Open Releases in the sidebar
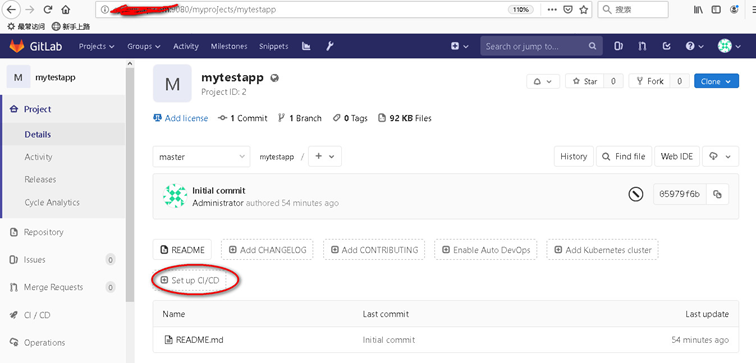Image resolution: width=756 pixels, height=363 pixels. click(40, 179)
